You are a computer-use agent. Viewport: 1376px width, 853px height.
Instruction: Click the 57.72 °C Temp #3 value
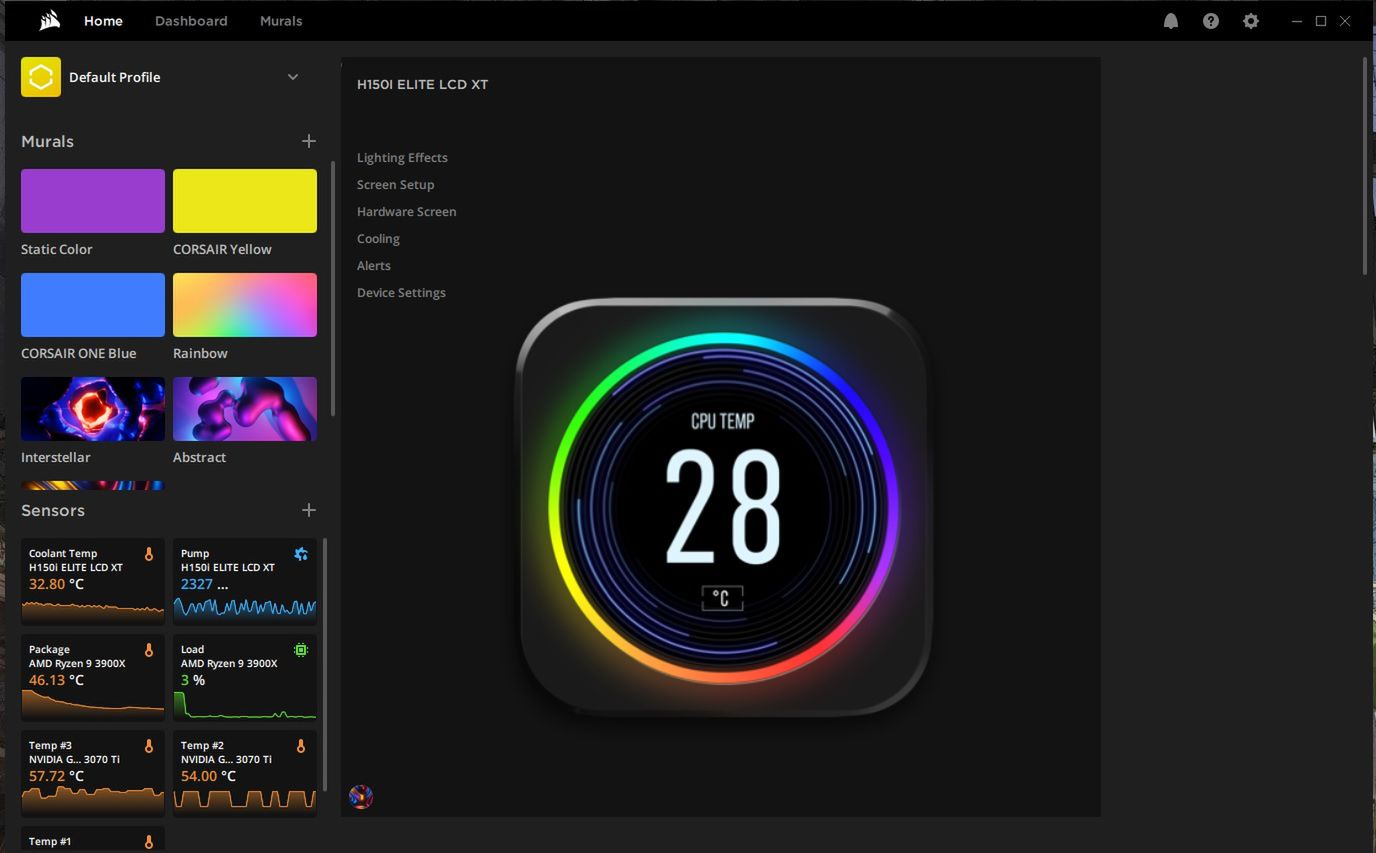(x=56, y=776)
